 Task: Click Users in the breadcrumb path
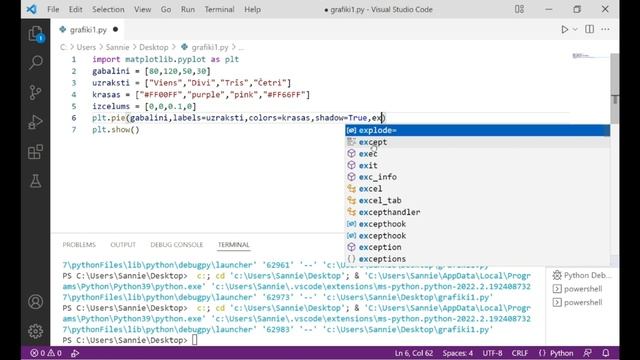pyautogui.click(x=86, y=47)
